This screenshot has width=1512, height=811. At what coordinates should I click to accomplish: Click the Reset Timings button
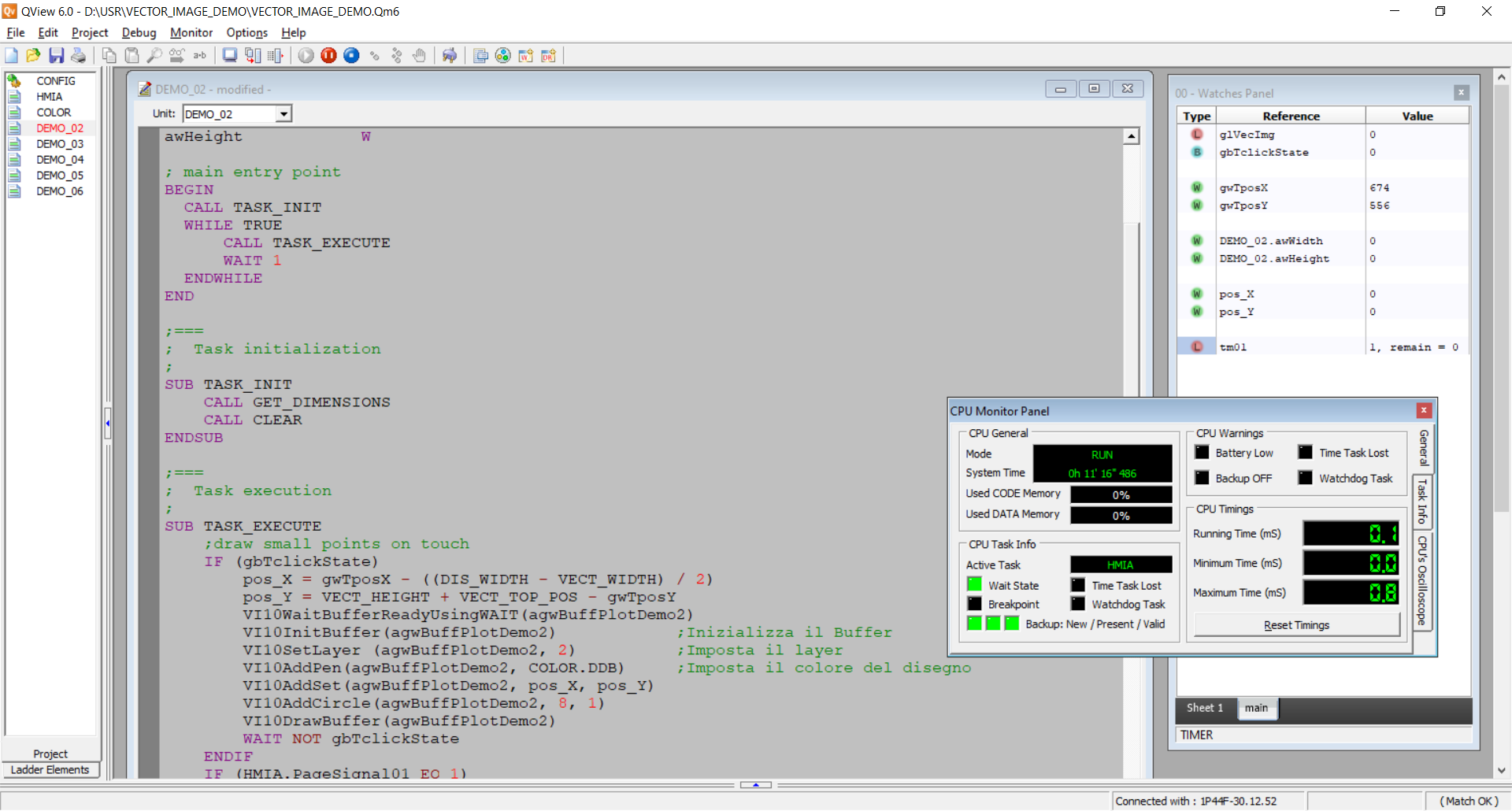click(1296, 625)
